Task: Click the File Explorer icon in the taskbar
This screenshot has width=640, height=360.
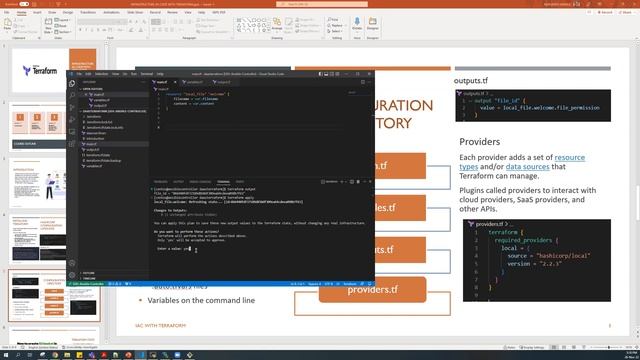Action: (67, 355)
